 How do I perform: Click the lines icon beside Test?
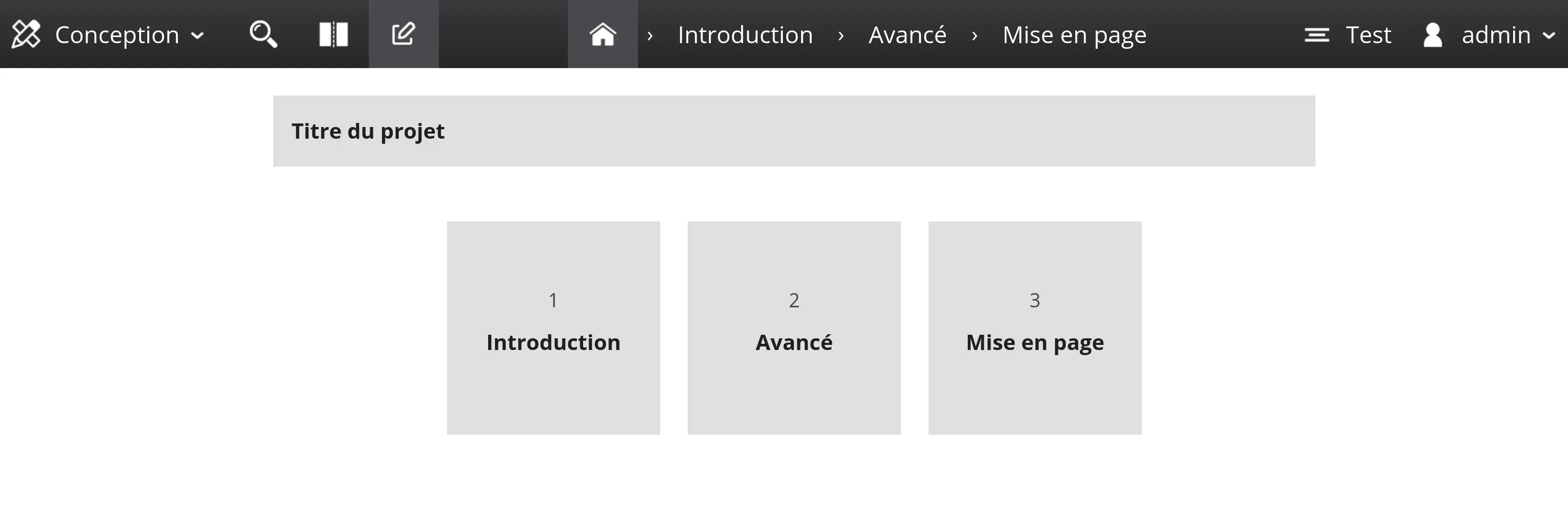point(1317,35)
